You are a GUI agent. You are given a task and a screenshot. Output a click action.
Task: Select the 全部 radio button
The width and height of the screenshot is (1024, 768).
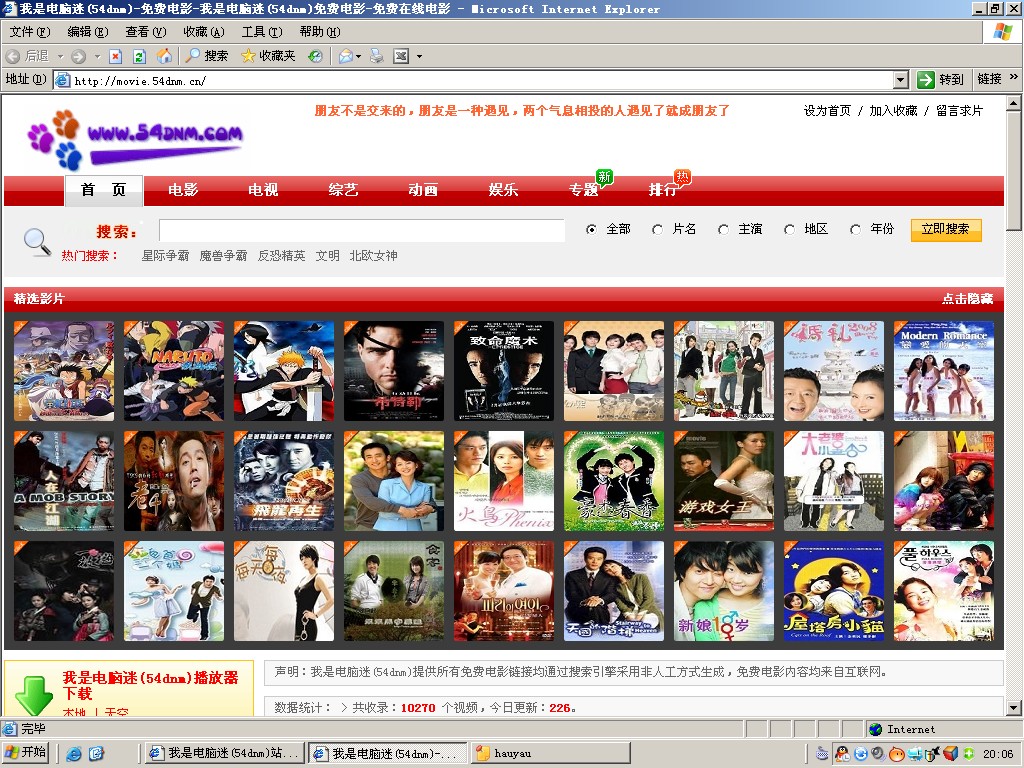pos(591,229)
